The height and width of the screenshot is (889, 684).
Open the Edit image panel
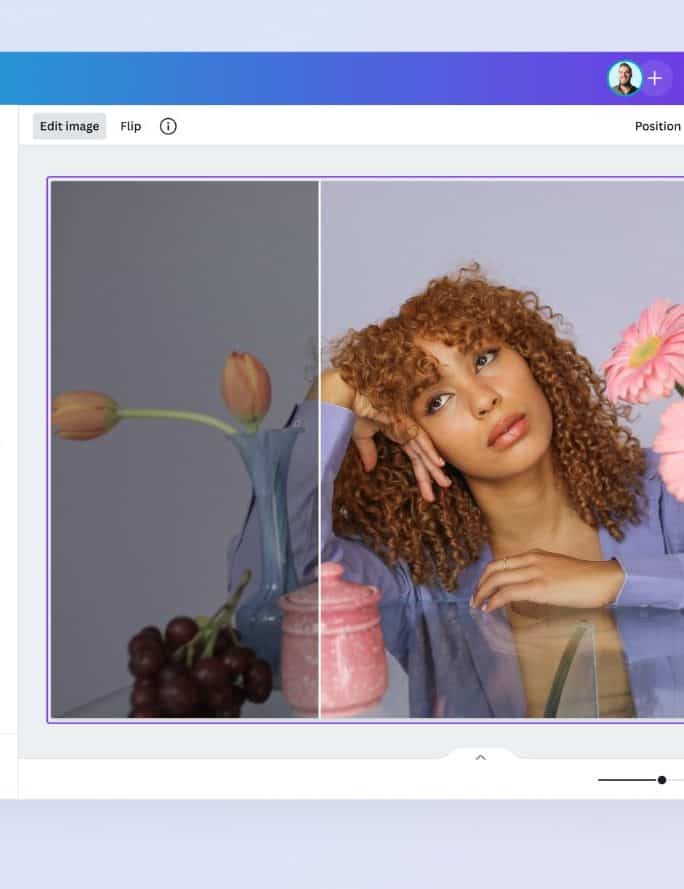click(69, 126)
